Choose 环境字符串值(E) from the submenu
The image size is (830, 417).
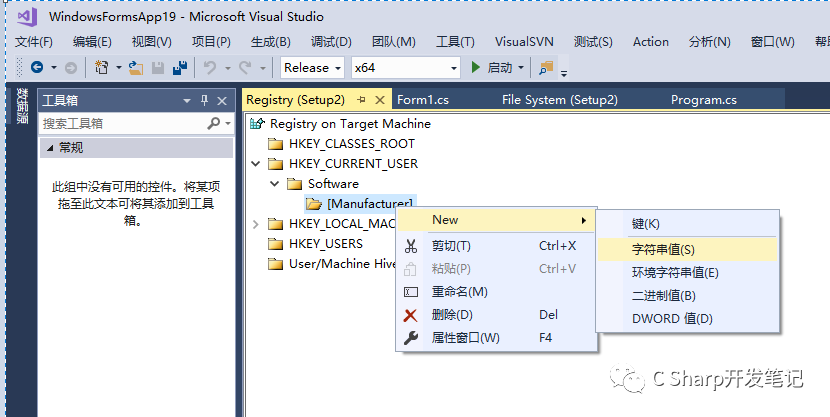tap(687, 273)
